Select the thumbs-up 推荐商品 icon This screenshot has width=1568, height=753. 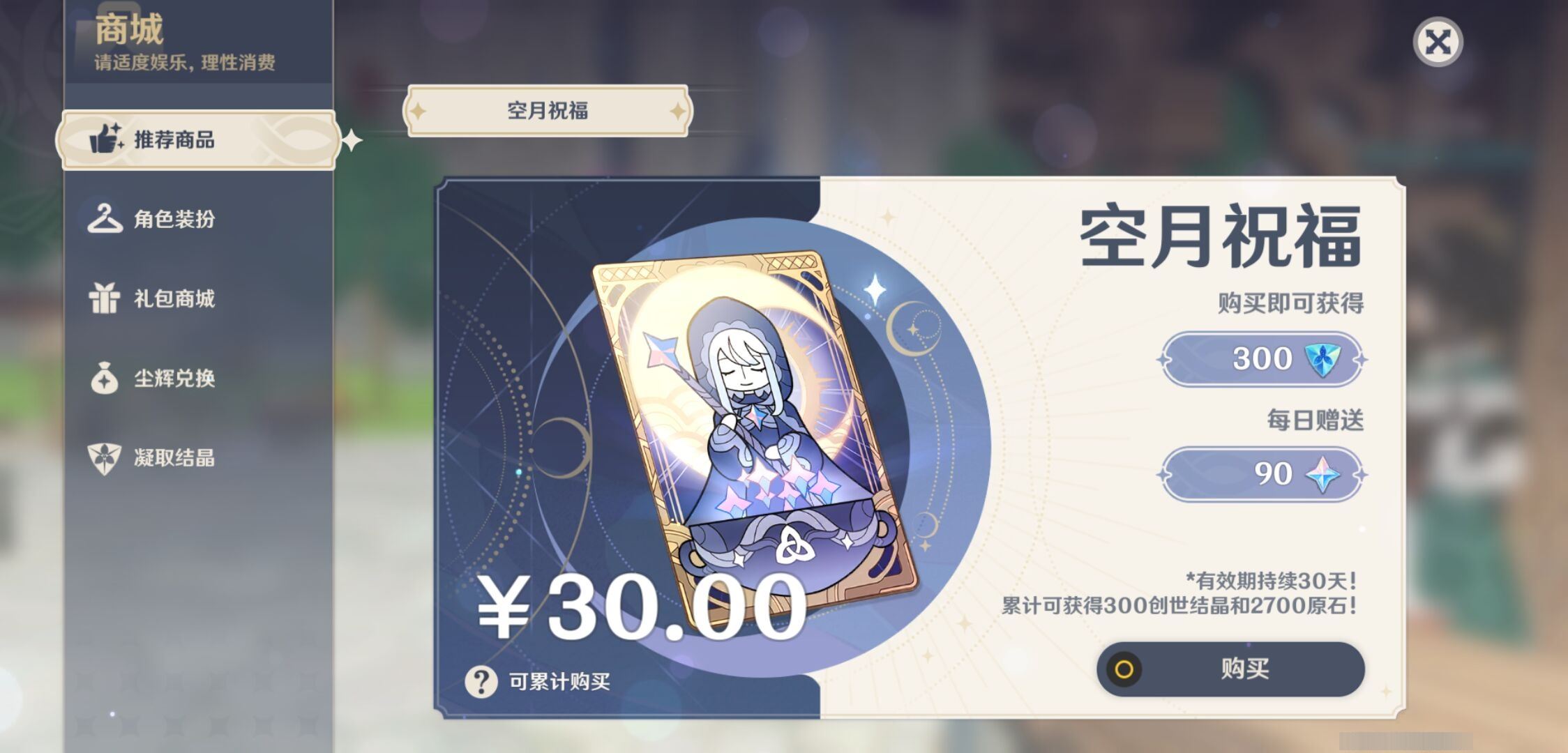[x=106, y=139]
